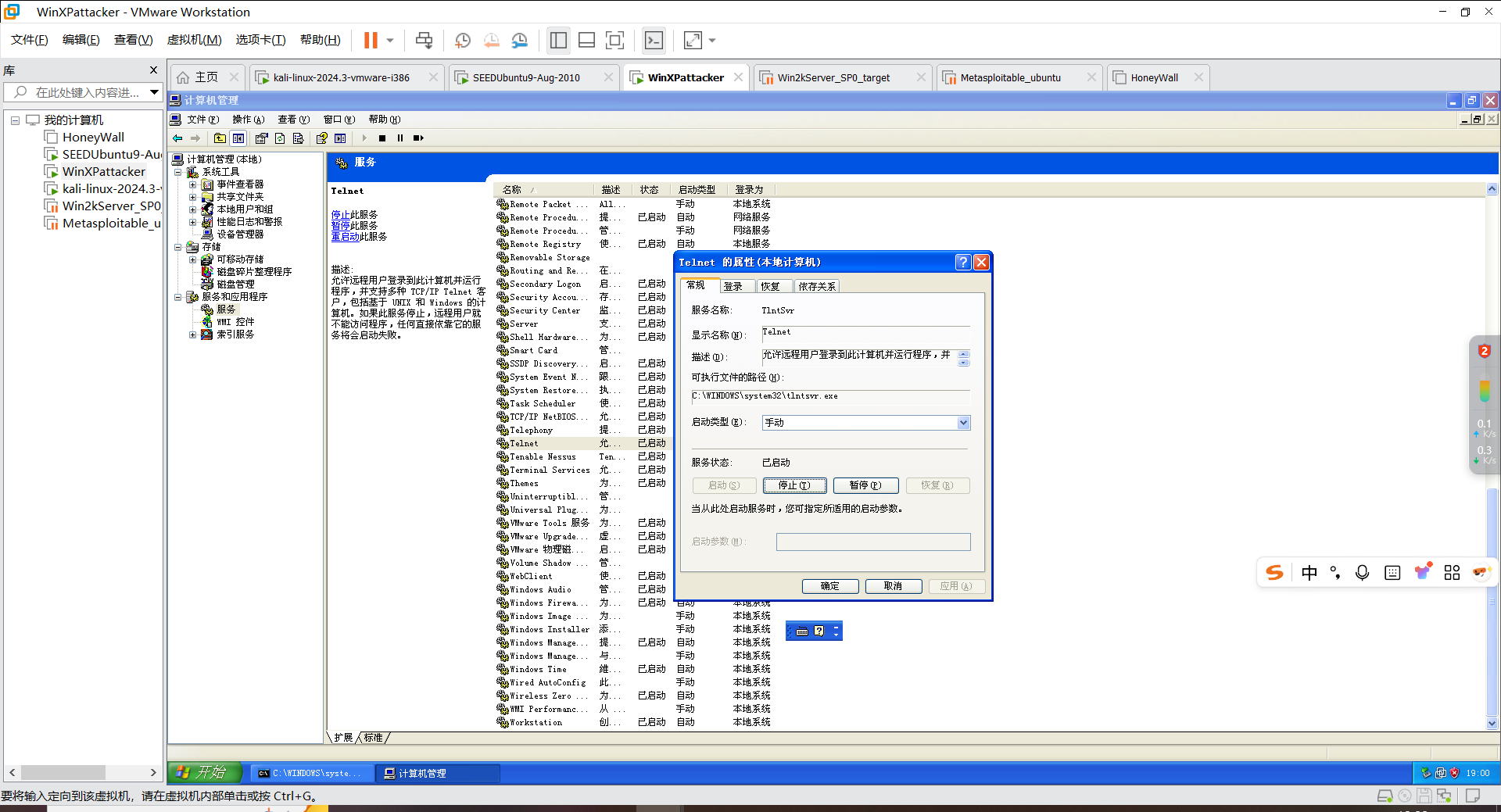This screenshot has height=812, width=1501.
Task: Open the library search dropdown arrow
Action: (x=154, y=92)
